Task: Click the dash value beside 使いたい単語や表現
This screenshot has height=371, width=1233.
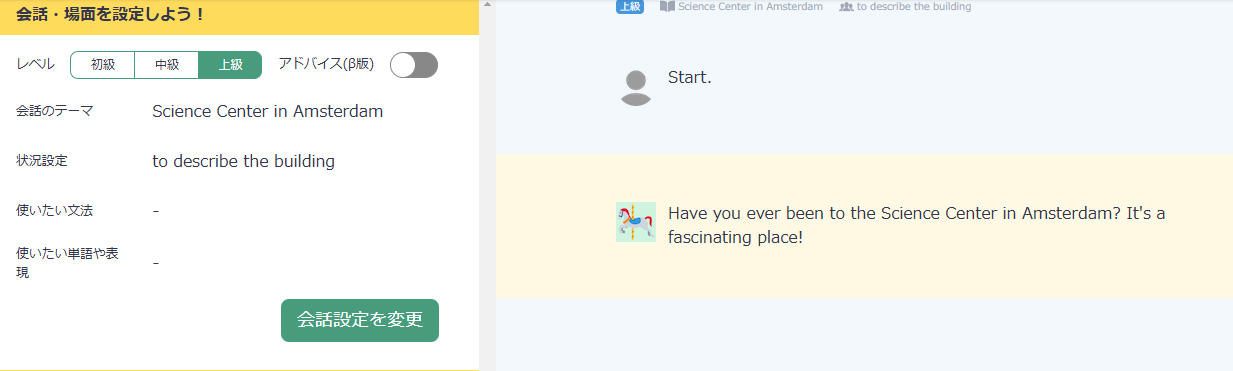Action: [x=156, y=263]
